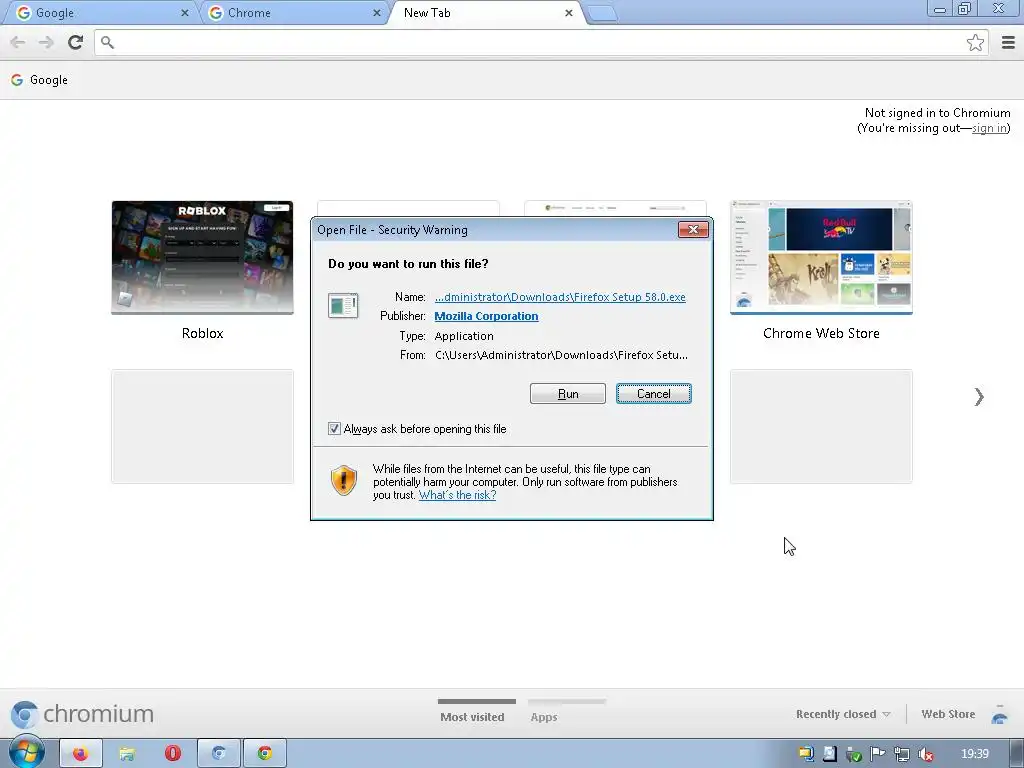Click the Chromium logo at bottom left
This screenshot has width=1024, height=768.
pos(82,714)
